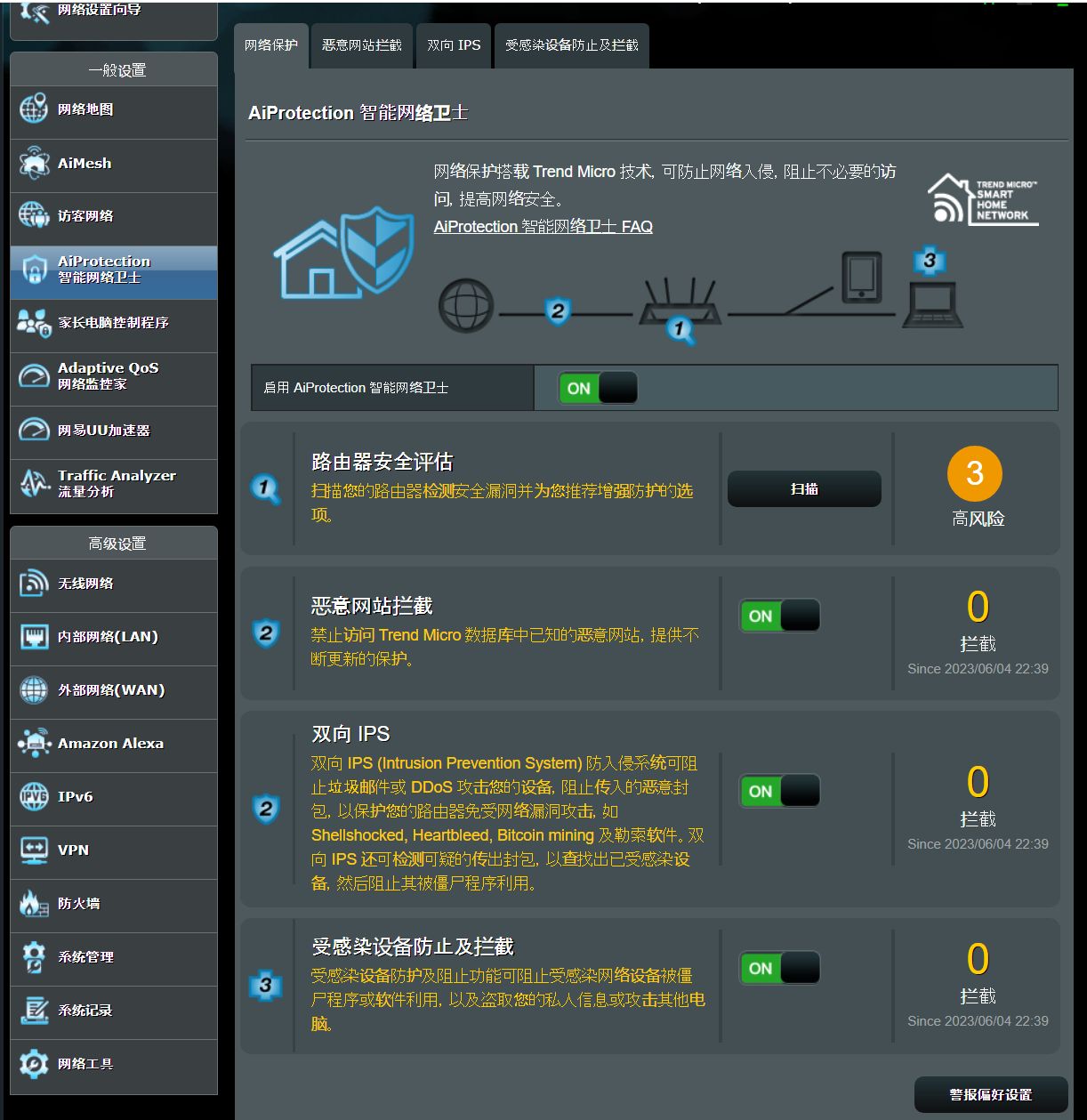Click the AiMesh sidebar icon
The image size is (1087, 1120).
click(x=34, y=163)
